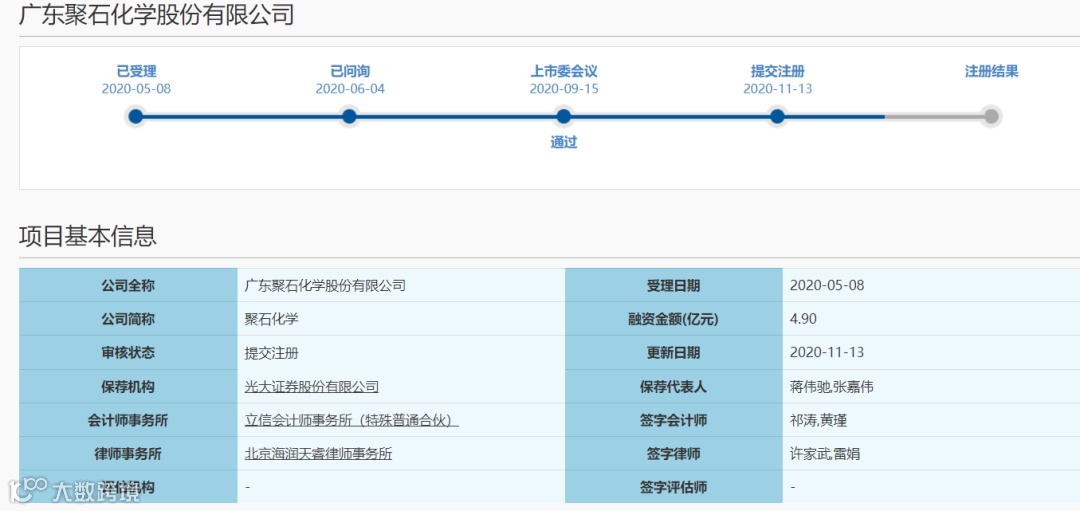Screen dimensions: 1080x511
Task: Click the 审核状态 header cell
Action: (x=128, y=353)
